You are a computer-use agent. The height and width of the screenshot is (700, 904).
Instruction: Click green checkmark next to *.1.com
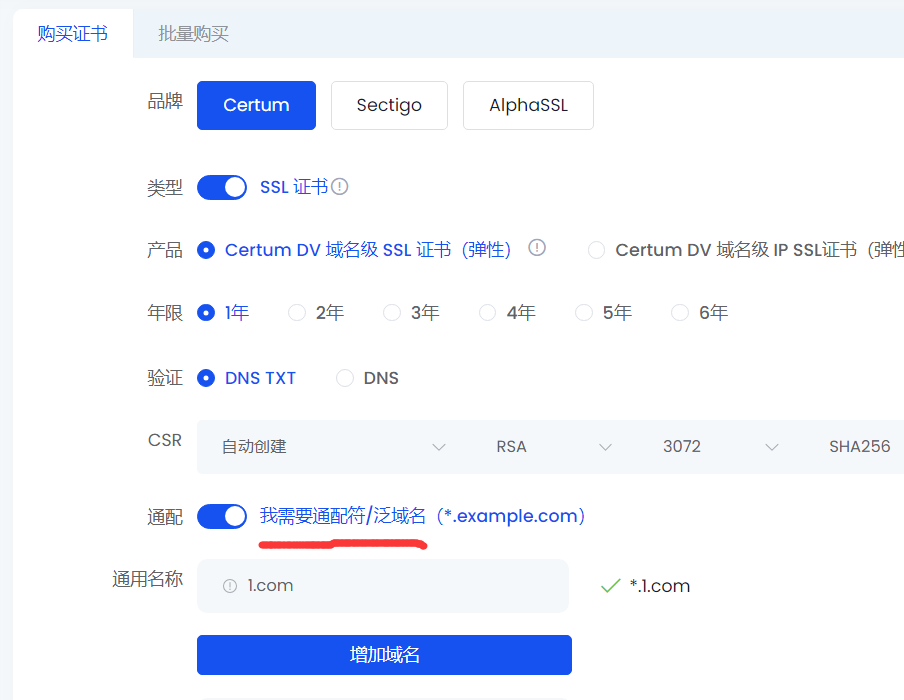610,586
